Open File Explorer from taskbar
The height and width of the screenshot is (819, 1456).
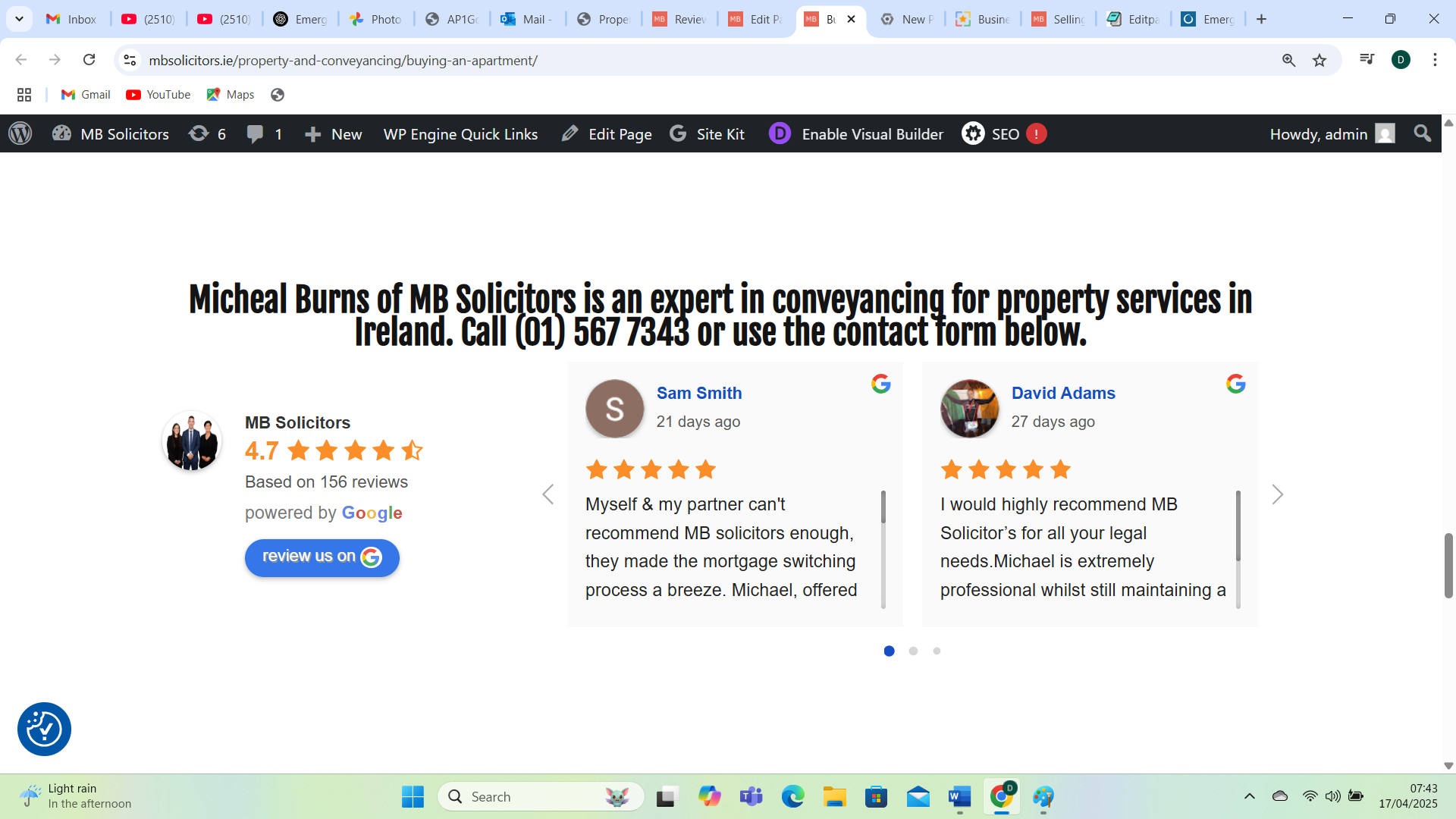[x=834, y=796]
